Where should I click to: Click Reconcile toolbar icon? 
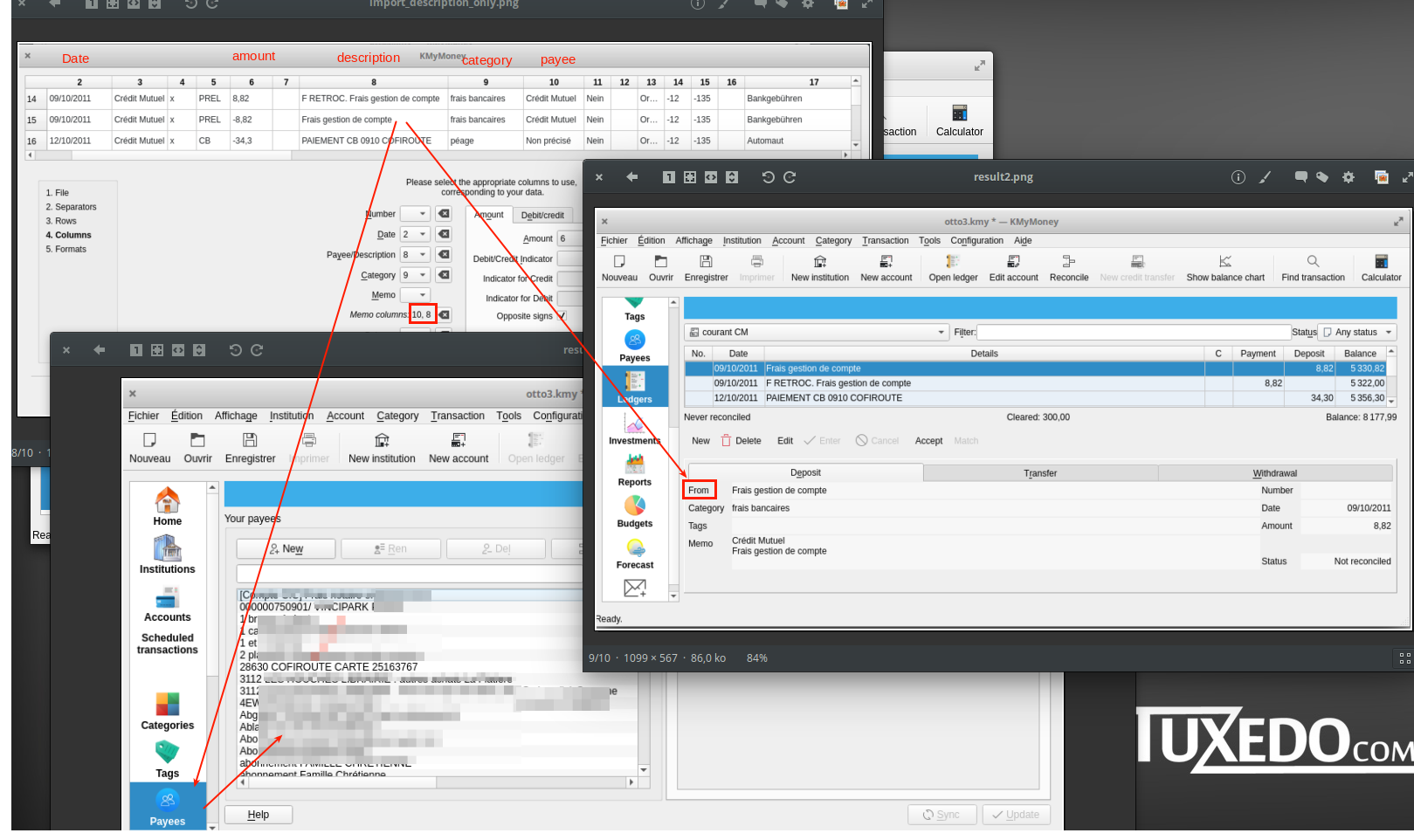[1069, 268]
